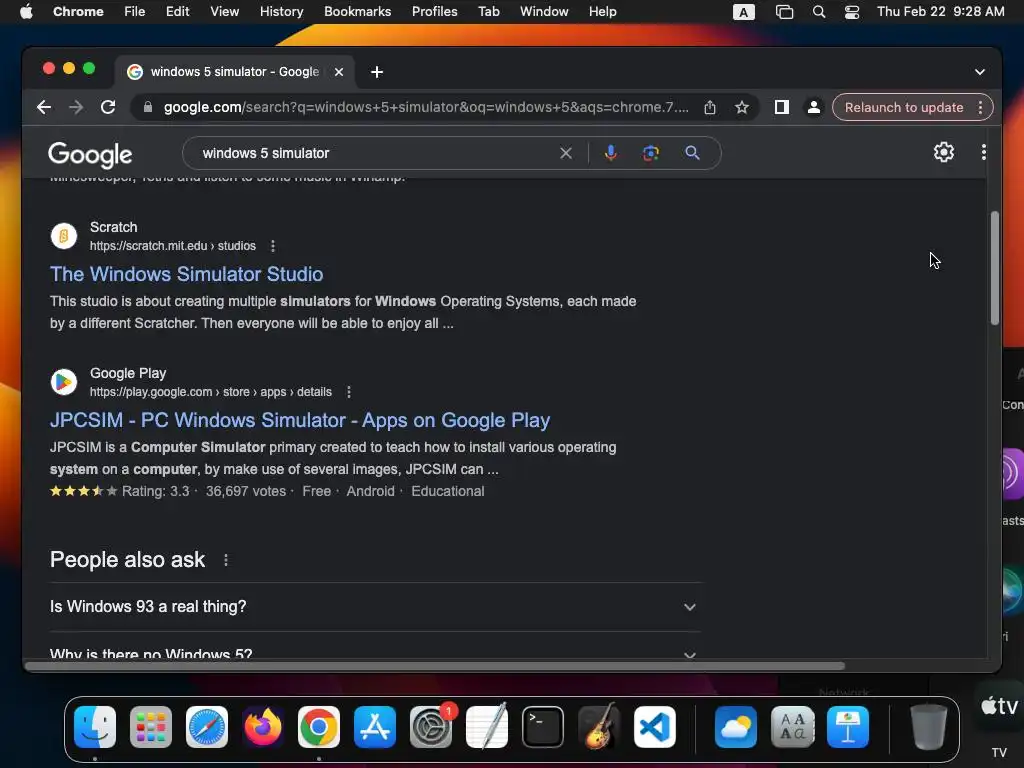
Task: Open the Bookmarks menu
Action: [357, 11]
